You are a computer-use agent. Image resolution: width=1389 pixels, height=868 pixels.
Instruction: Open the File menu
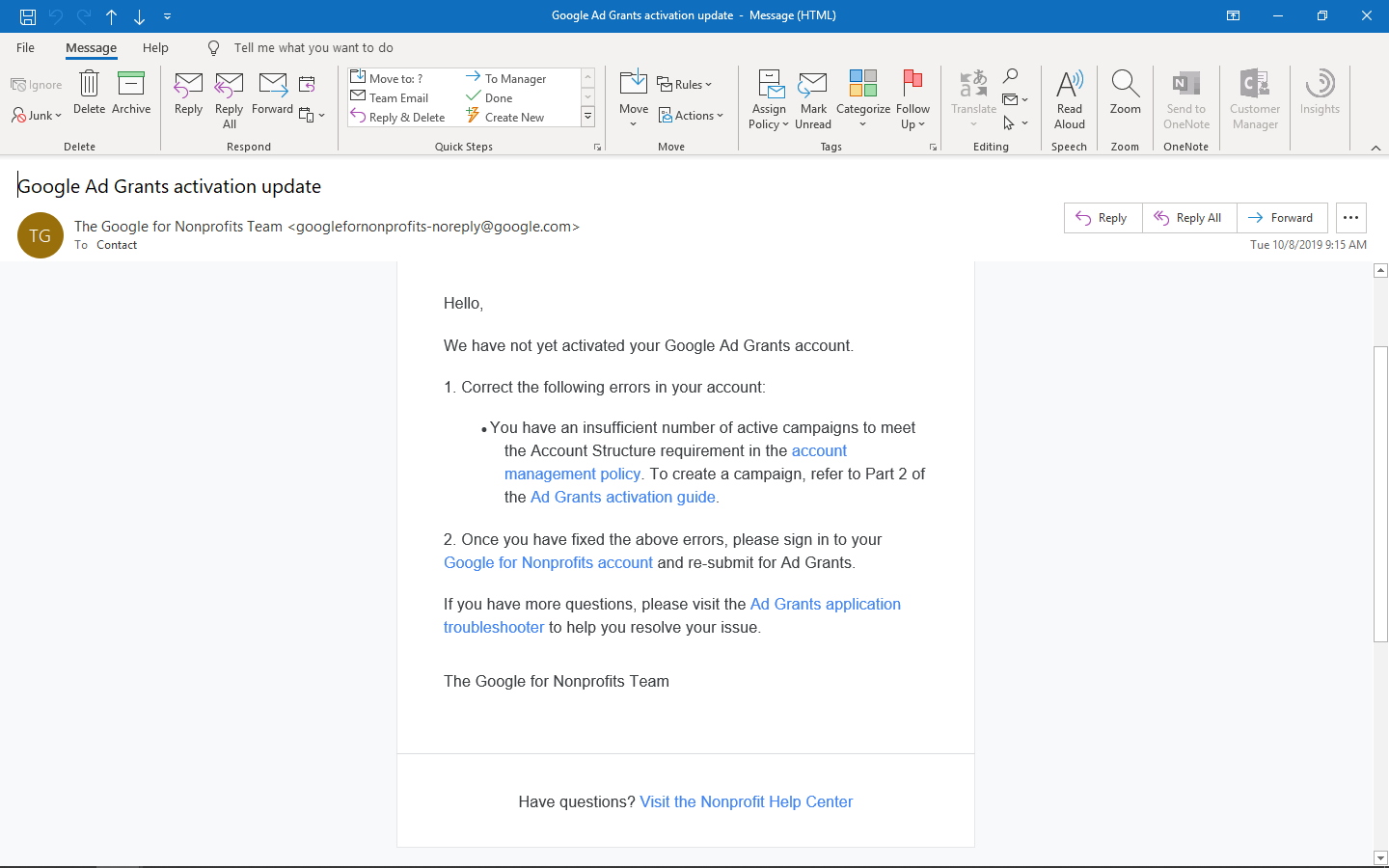coord(26,47)
